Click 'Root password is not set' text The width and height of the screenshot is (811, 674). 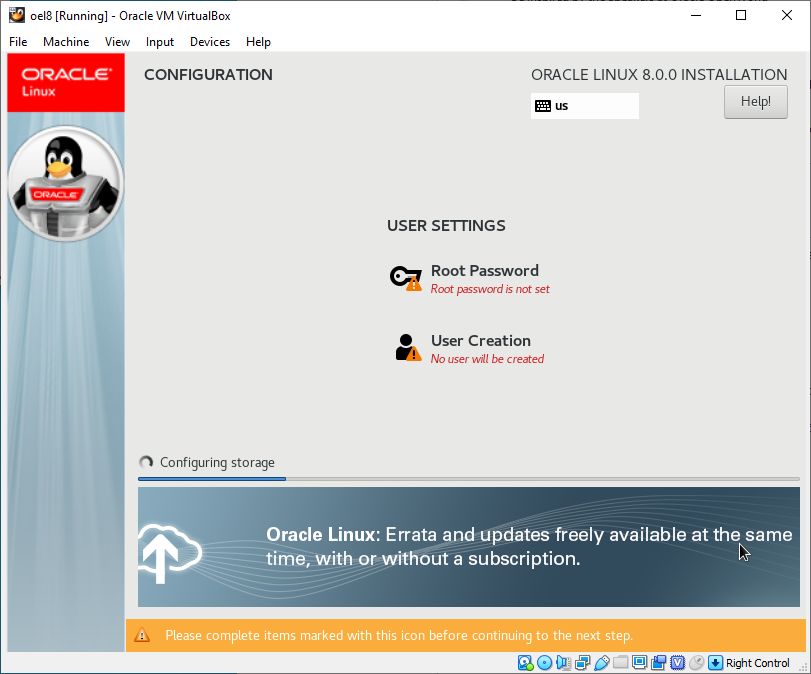490,289
